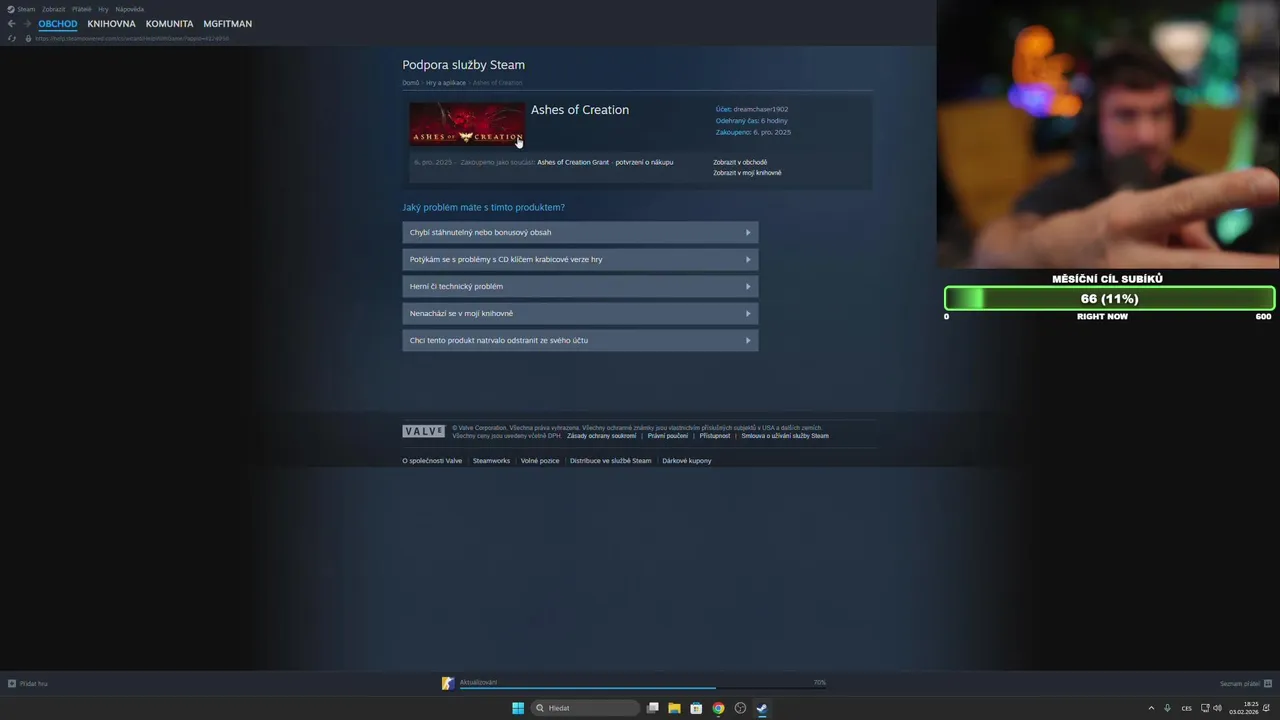Switch to the KNIHOVNA tab

[111, 23]
